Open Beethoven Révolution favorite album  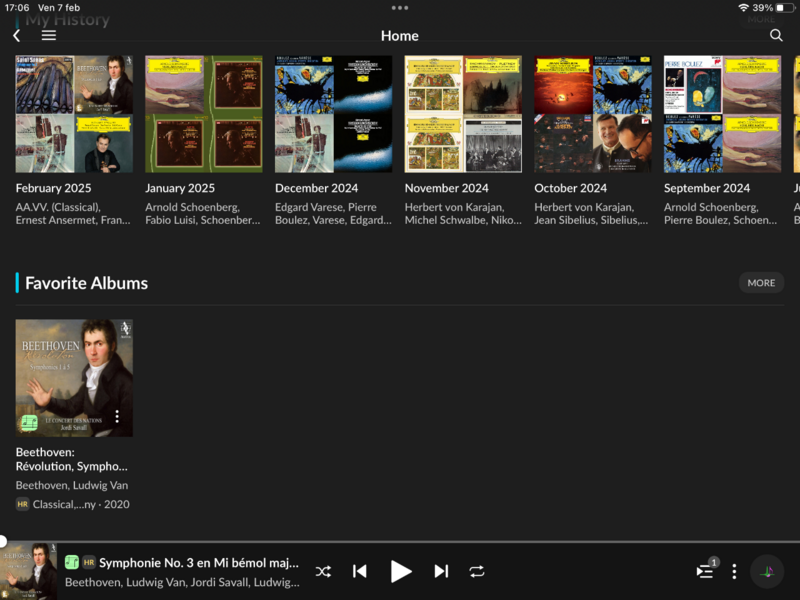pyautogui.click(x=74, y=378)
